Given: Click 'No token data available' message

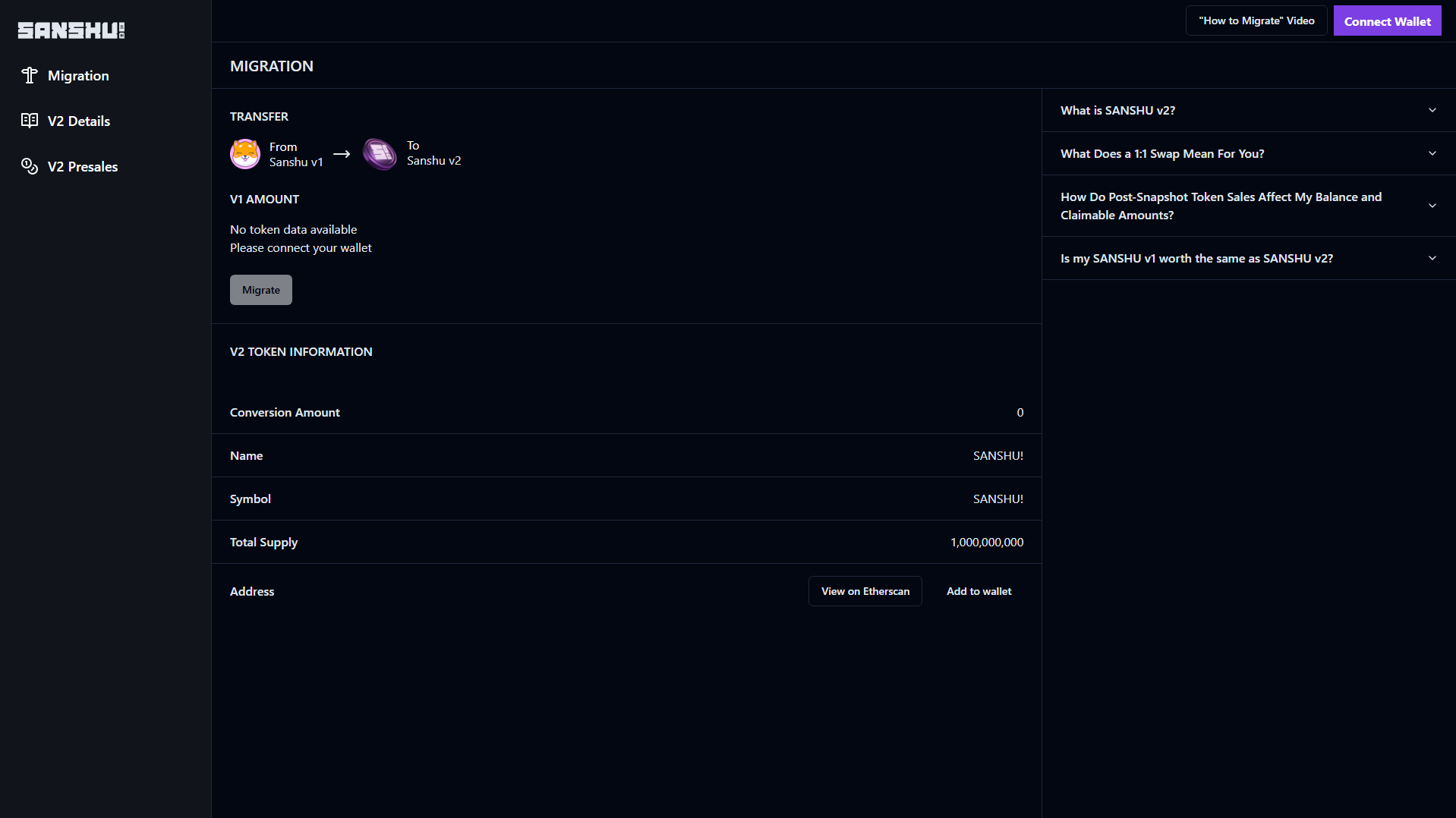Looking at the screenshot, I should tap(293, 229).
